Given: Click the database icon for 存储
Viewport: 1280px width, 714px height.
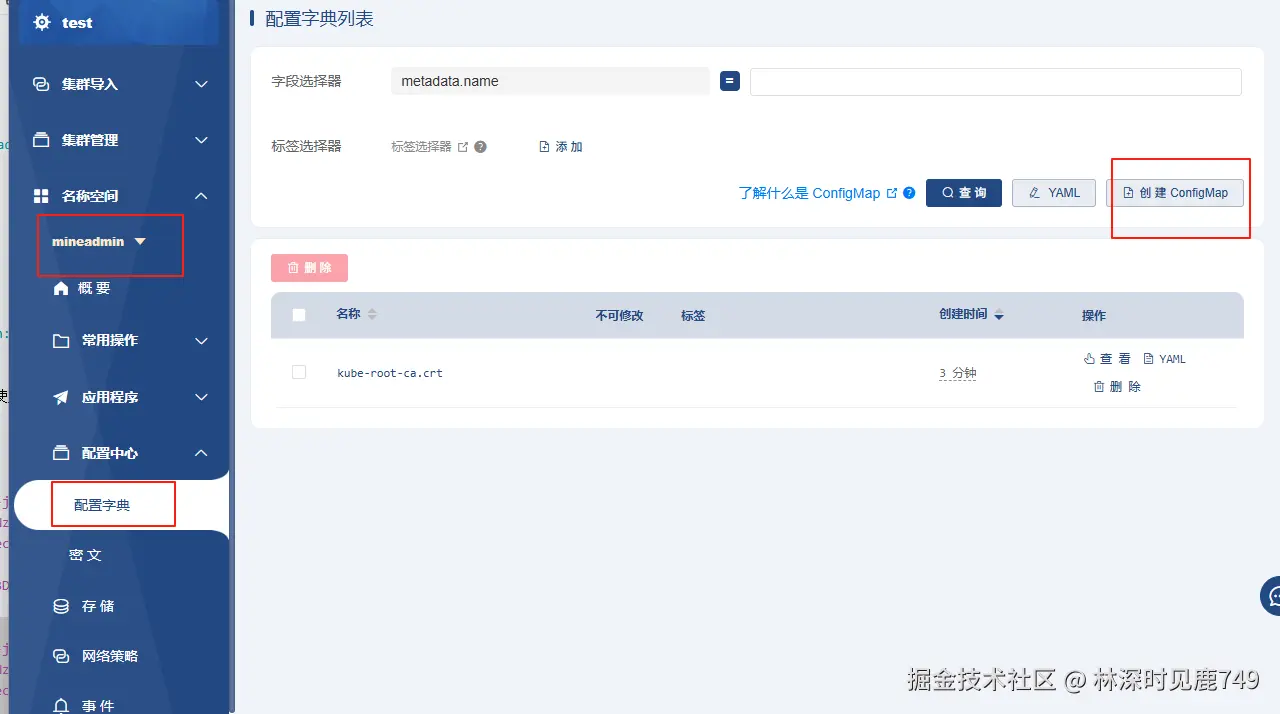Looking at the screenshot, I should coord(61,606).
